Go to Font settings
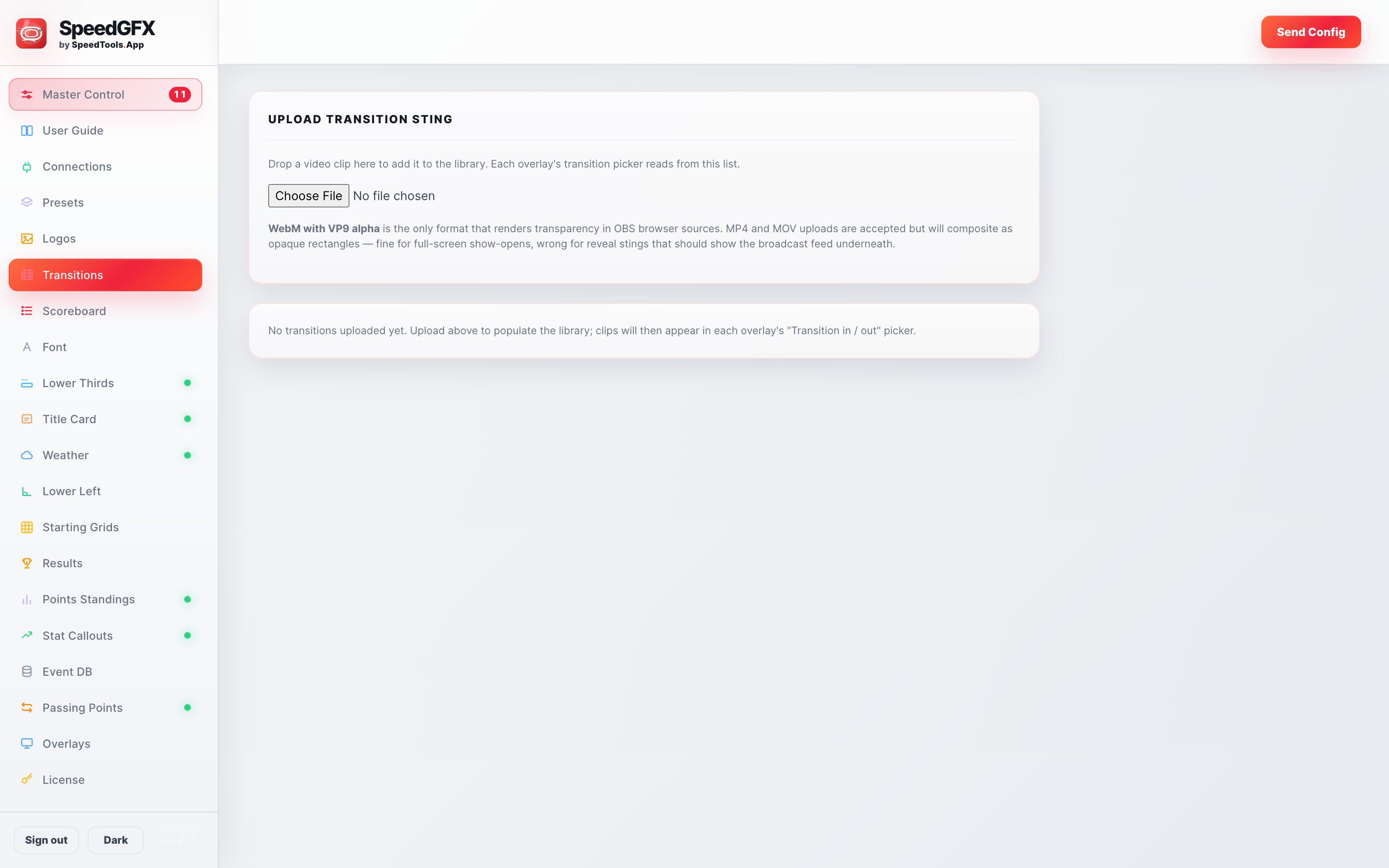 [105, 347]
